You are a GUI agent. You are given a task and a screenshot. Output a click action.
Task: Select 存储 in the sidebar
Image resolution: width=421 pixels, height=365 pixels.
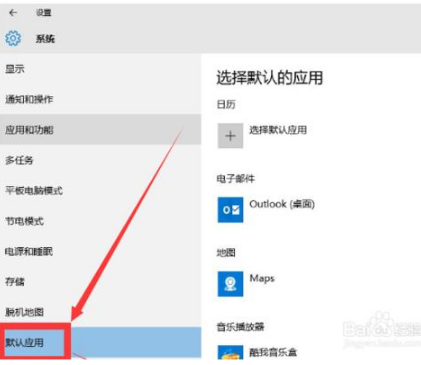pos(100,281)
